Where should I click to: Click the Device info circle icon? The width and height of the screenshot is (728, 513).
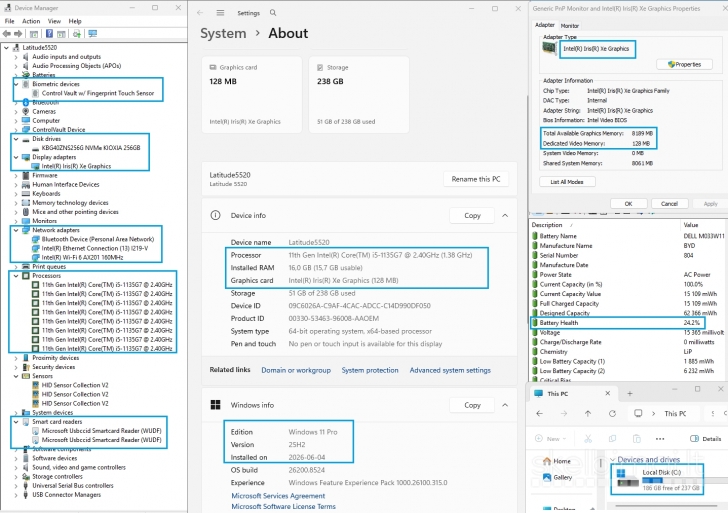click(x=215, y=215)
